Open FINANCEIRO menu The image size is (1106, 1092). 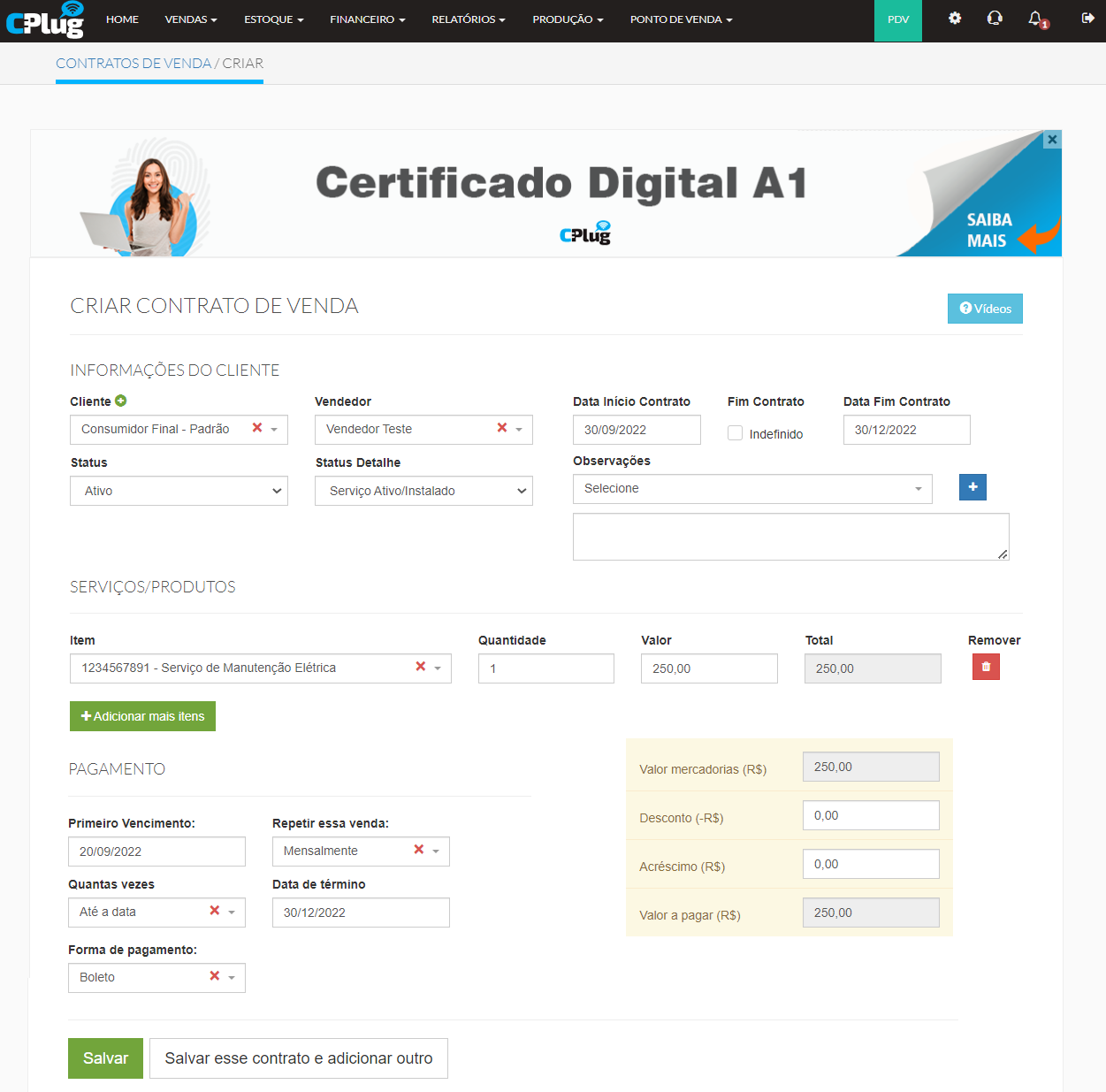click(x=368, y=19)
